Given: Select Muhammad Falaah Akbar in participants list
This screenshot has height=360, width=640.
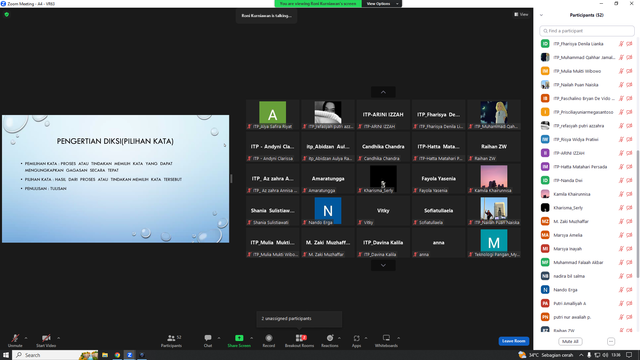Looking at the screenshot, I should point(587,262).
